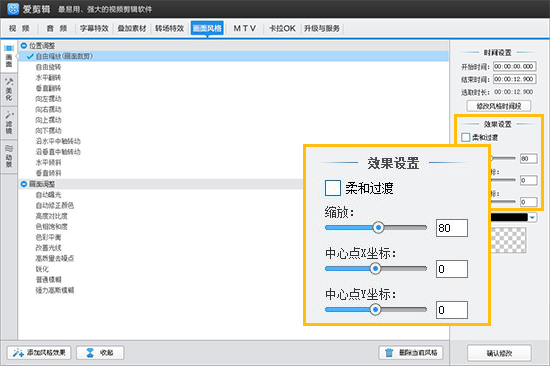
Task: Click the checkered transparent preview thumbnail
Action: pyautogui.click(x=509, y=240)
